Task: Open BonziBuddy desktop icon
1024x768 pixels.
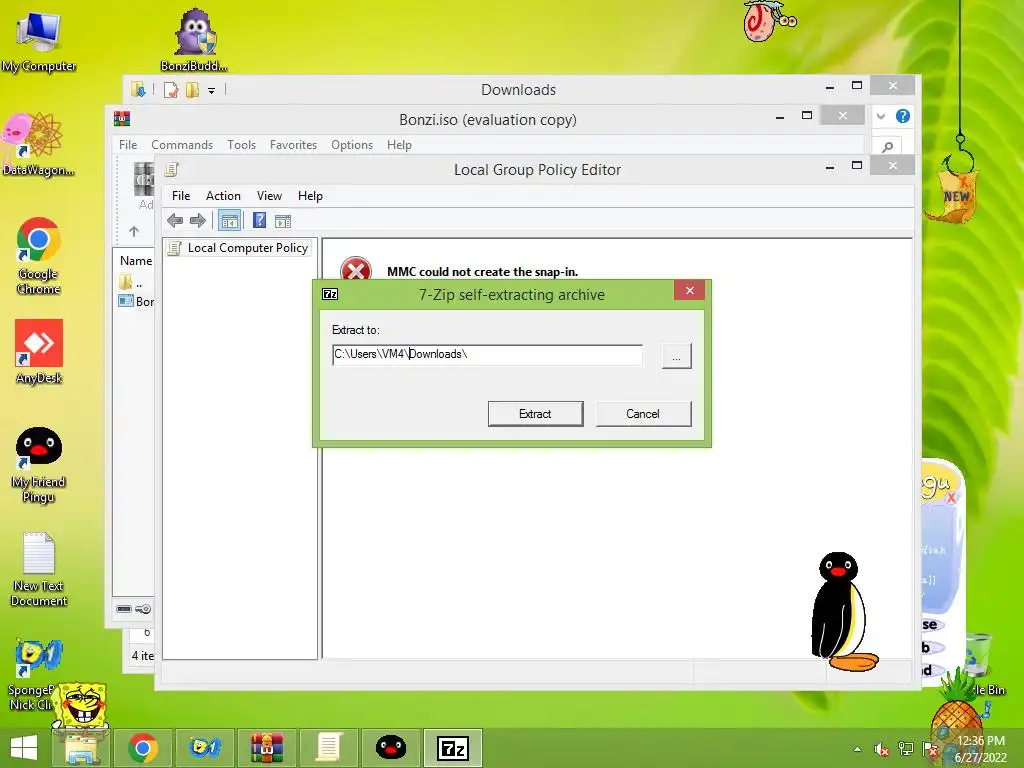Action: 195,39
